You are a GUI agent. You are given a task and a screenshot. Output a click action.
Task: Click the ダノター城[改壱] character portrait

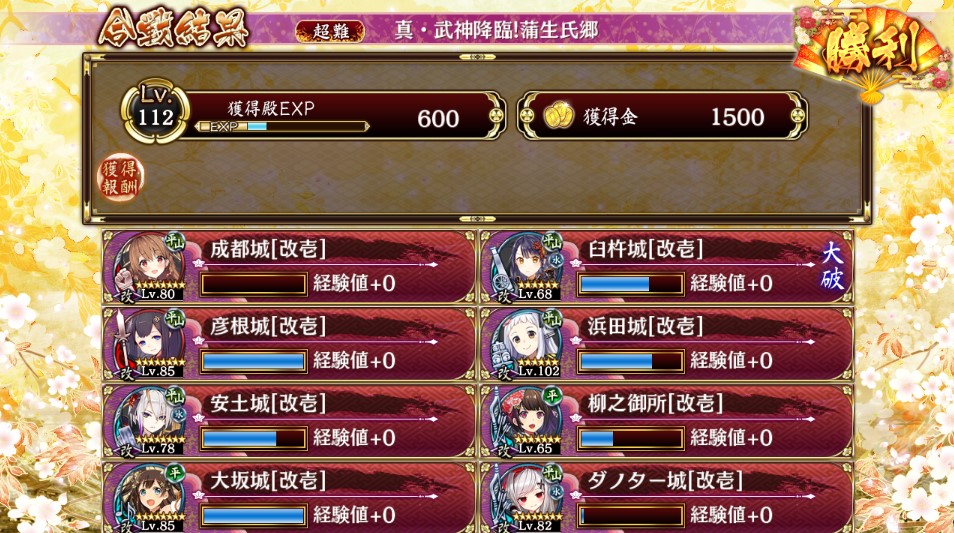(x=527, y=498)
